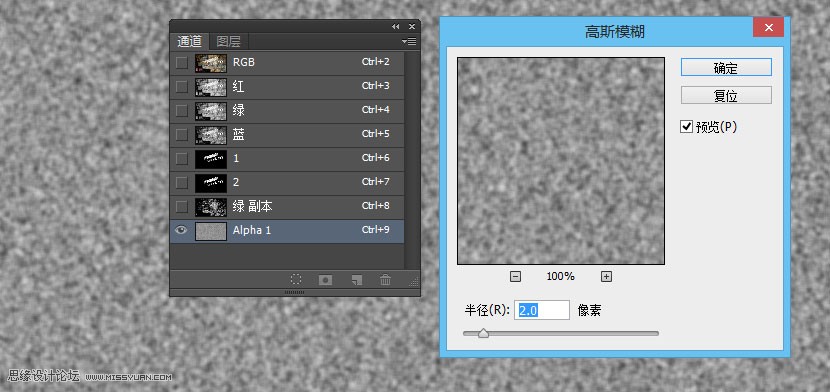Hide Alpha 1 channel eye icon

coord(181,230)
